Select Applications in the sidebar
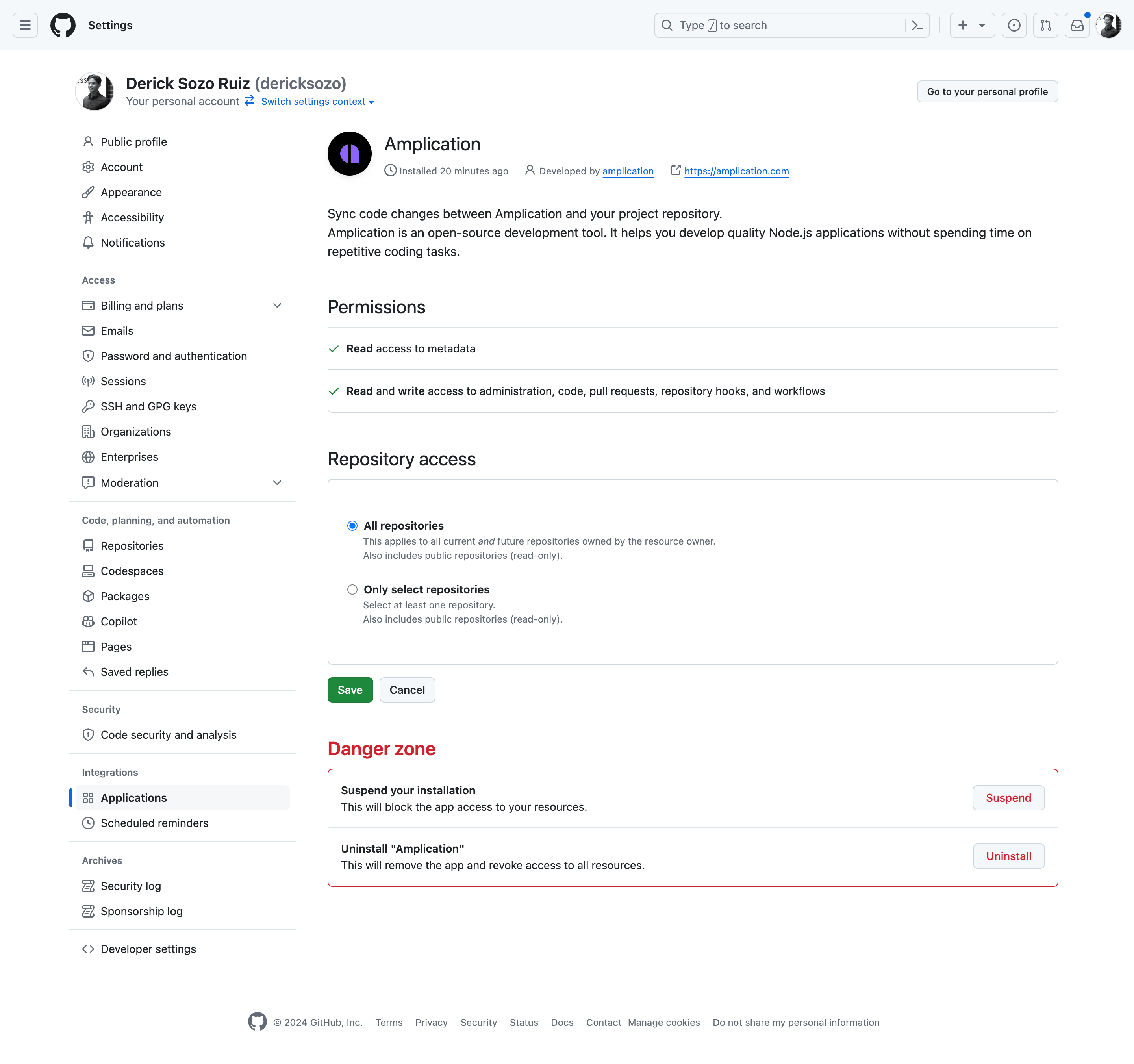 coord(183,797)
